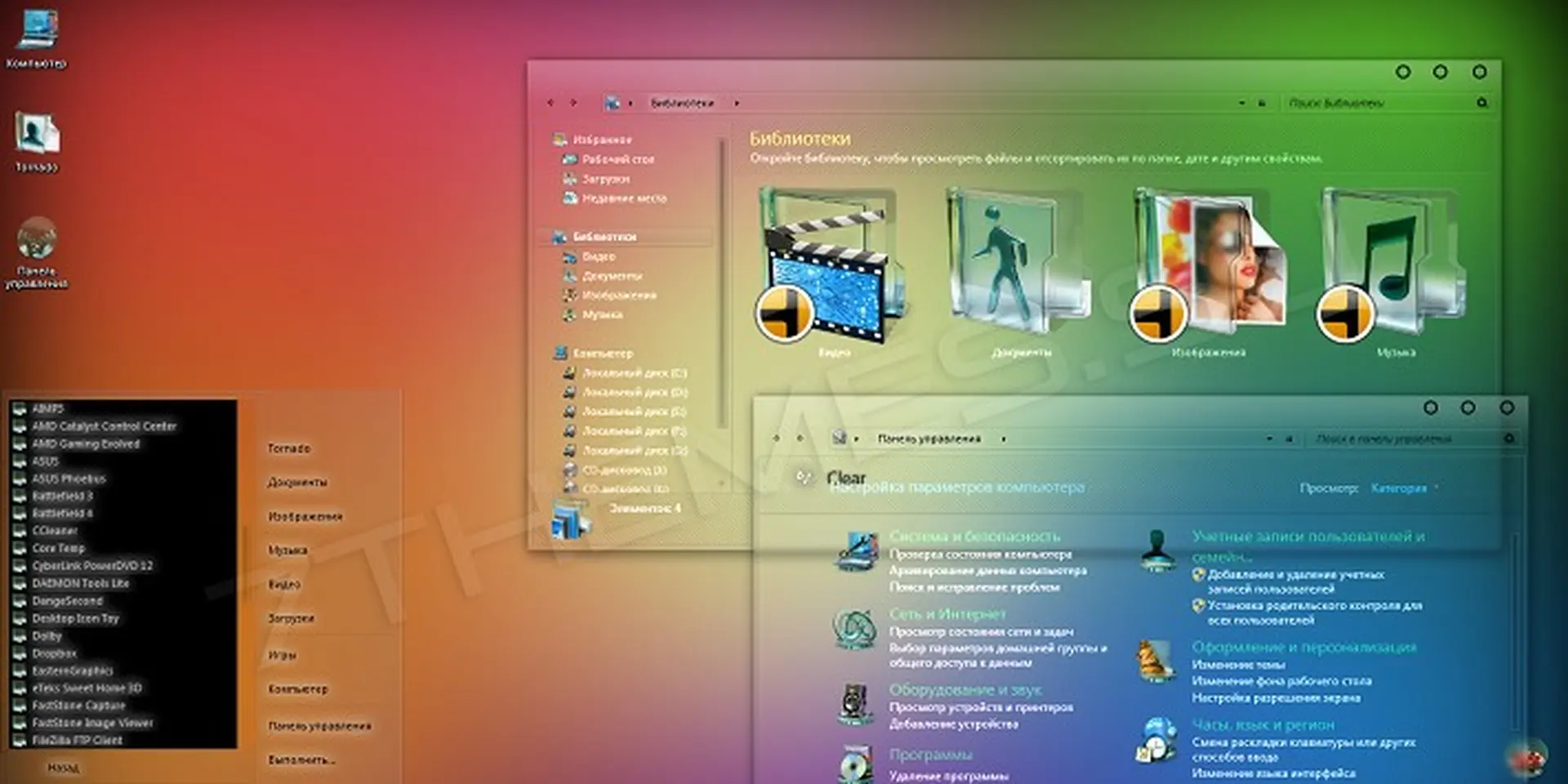Go forward in the Библиотеки window

click(x=573, y=103)
